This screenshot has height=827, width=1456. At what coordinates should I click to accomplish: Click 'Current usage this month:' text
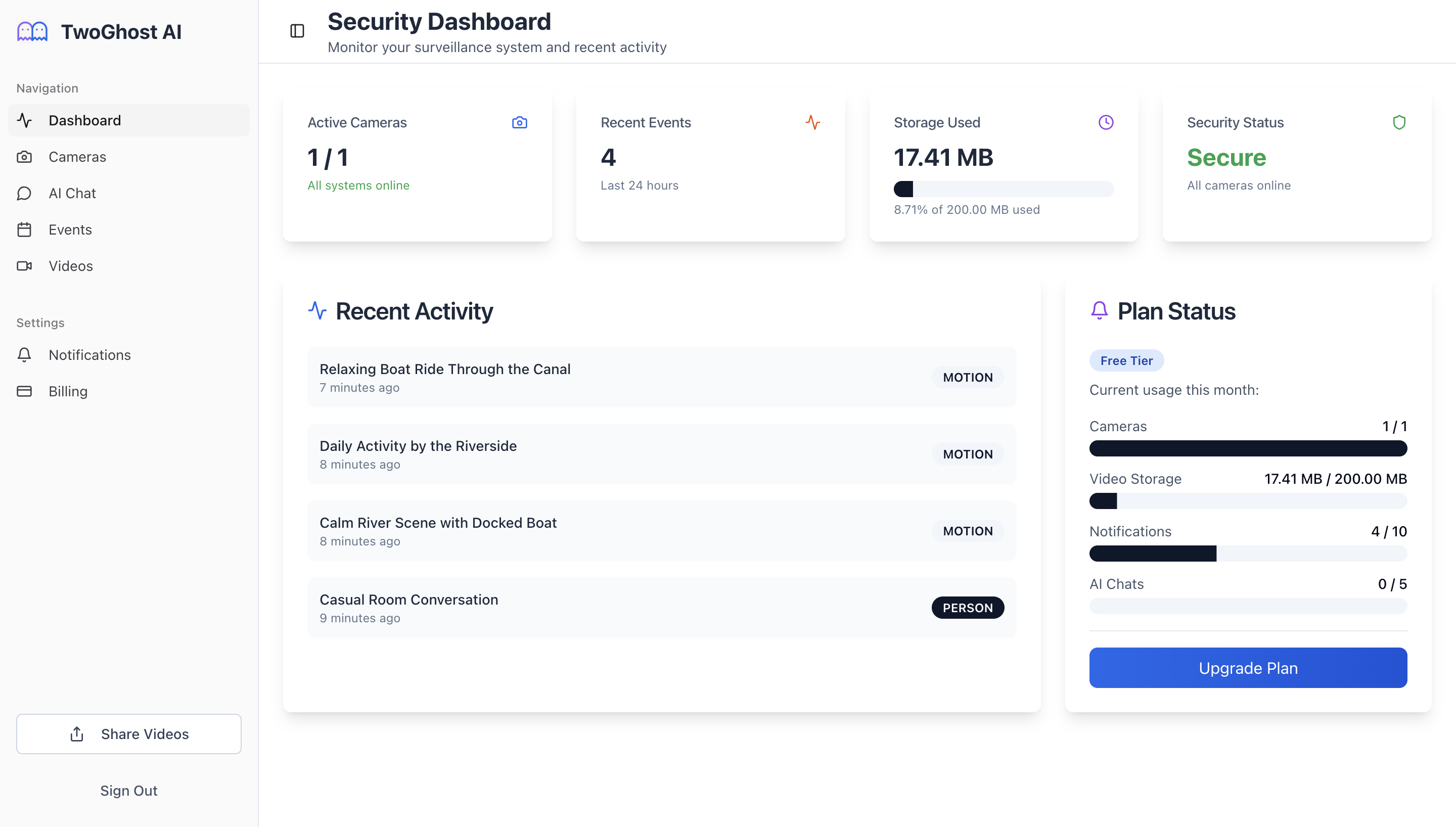pos(1174,390)
